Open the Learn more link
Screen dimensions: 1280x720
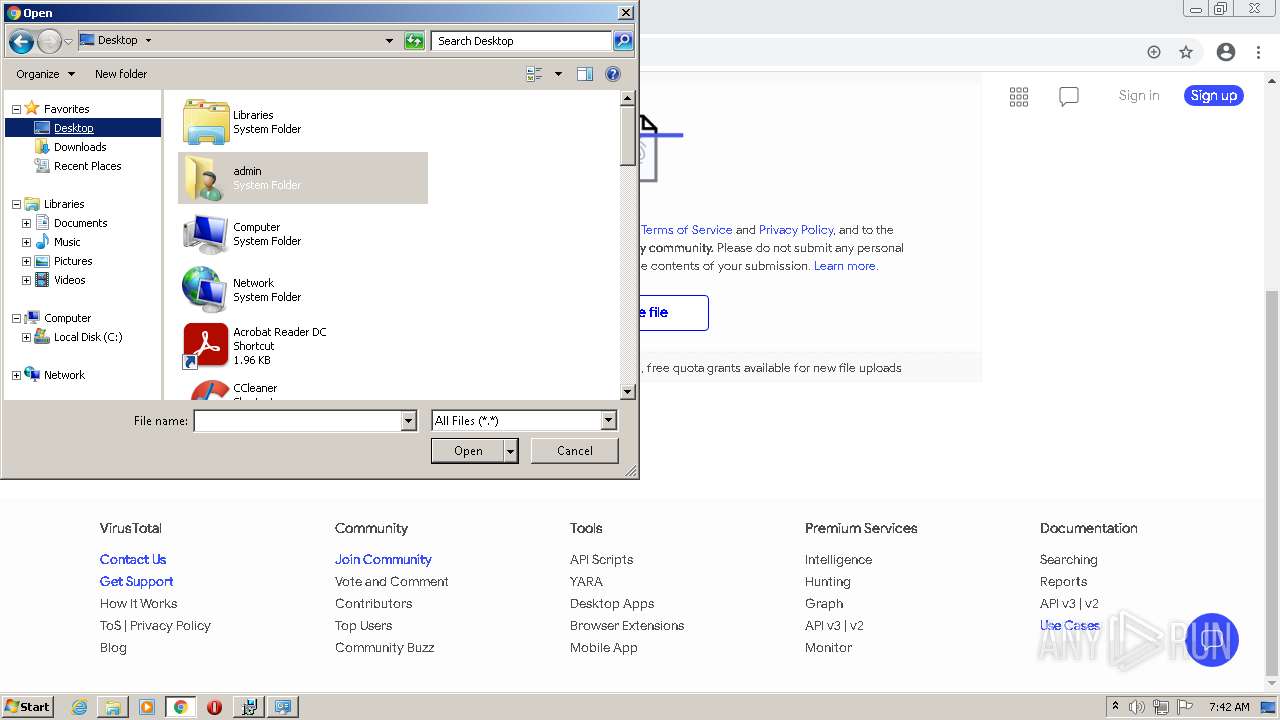(846, 266)
